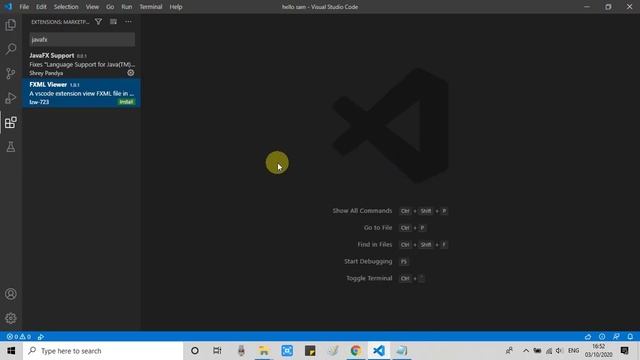Click the cloud sync icon in status bar
The image size is (640, 360).
pyautogui.click(x=588, y=337)
